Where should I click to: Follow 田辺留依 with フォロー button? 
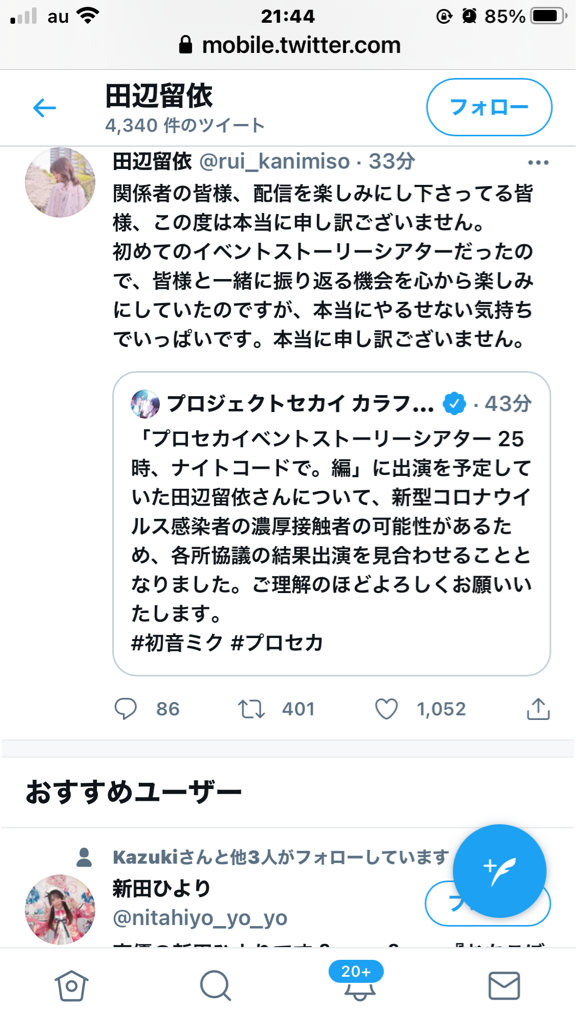pyautogui.click(x=489, y=107)
